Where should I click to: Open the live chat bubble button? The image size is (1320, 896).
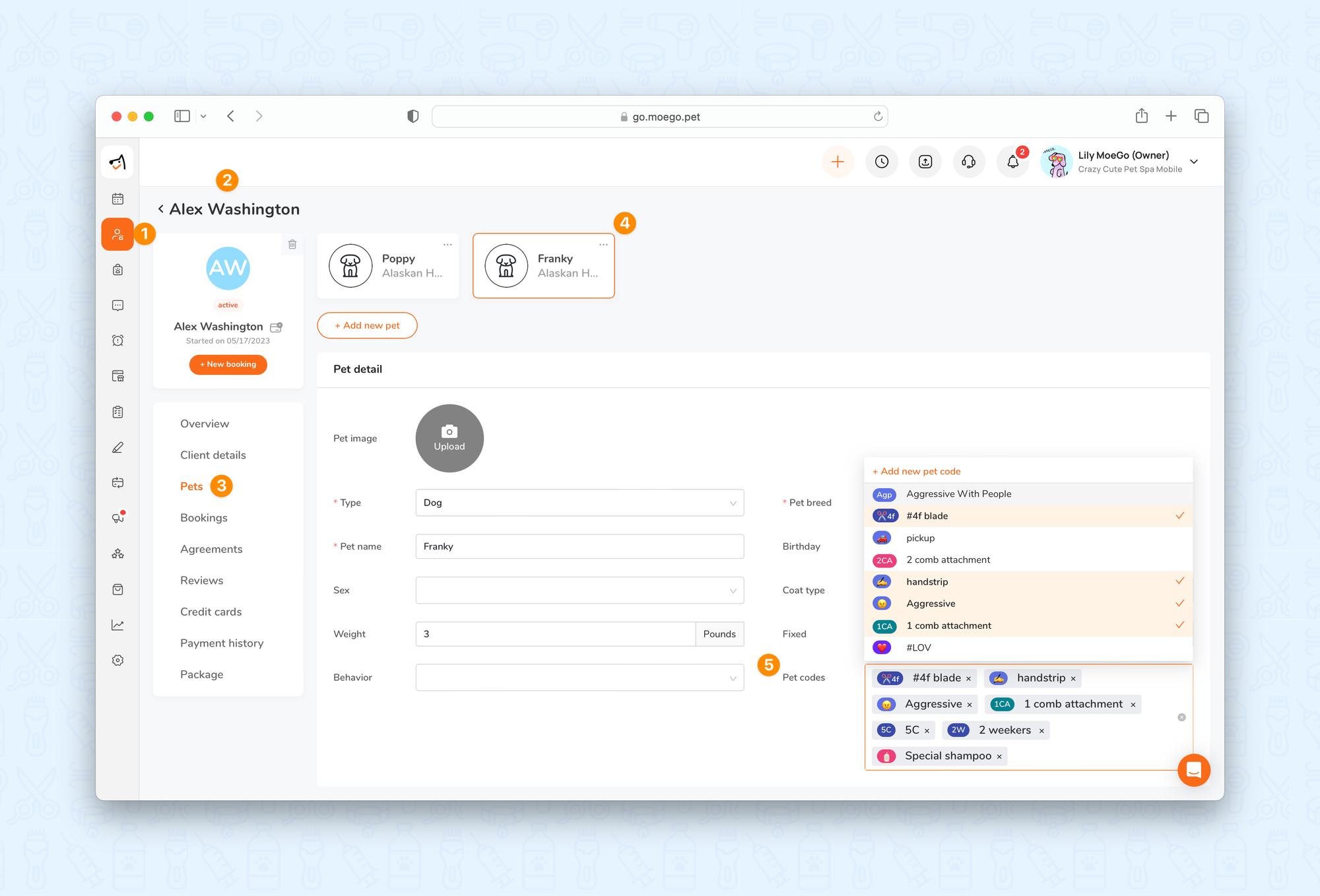point(1193,770)
